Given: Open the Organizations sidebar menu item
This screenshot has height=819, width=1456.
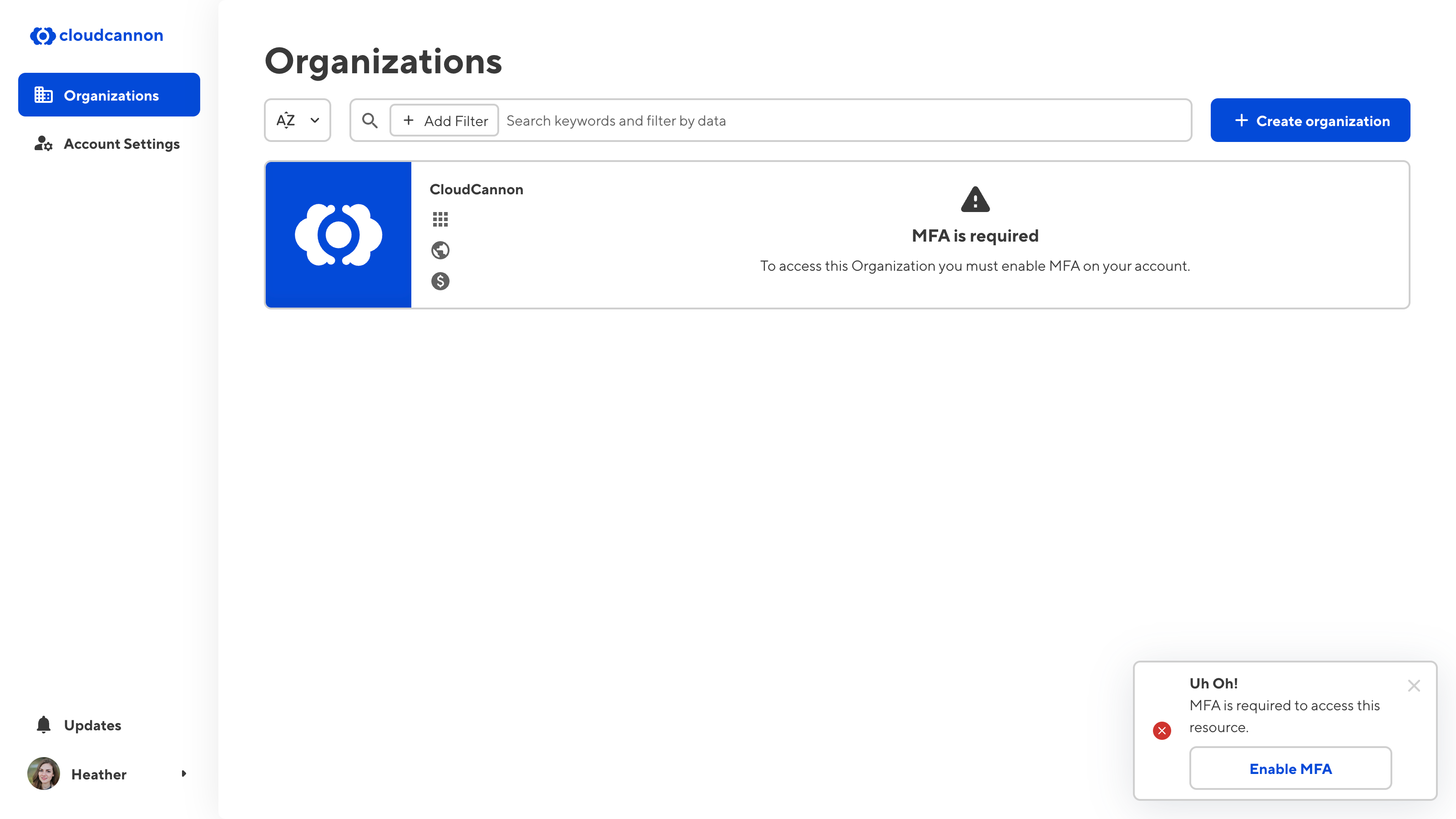Looking at the screenshot, I should coord(109,94).
